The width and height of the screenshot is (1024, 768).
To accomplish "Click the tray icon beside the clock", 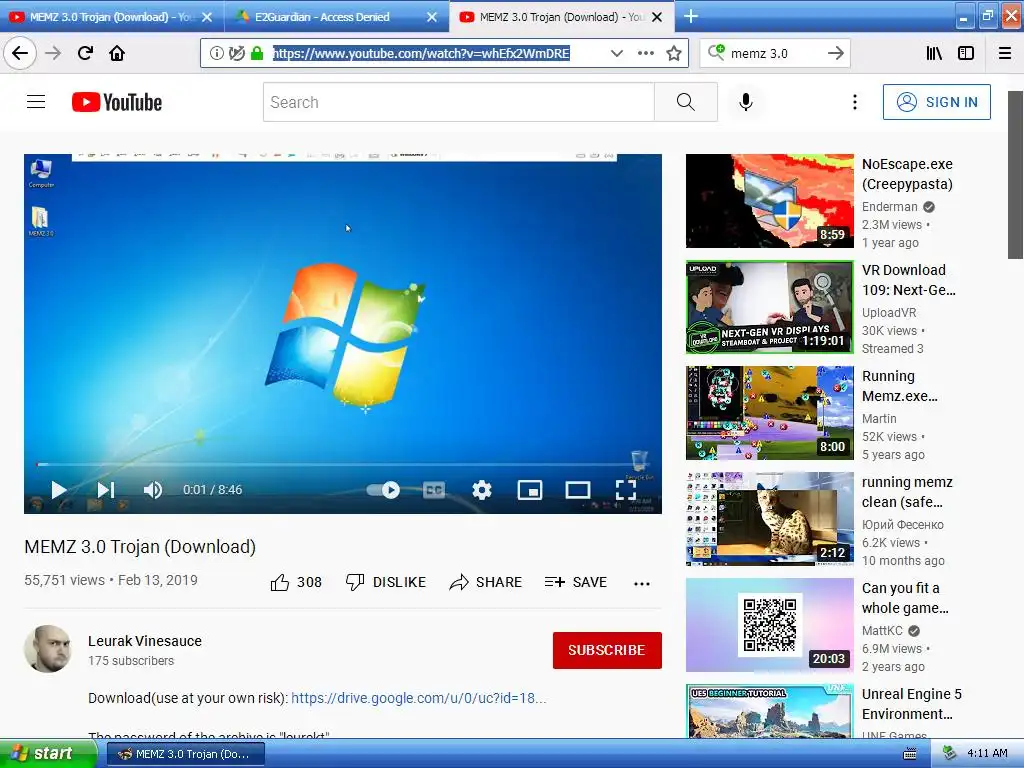I will point(949,753).
